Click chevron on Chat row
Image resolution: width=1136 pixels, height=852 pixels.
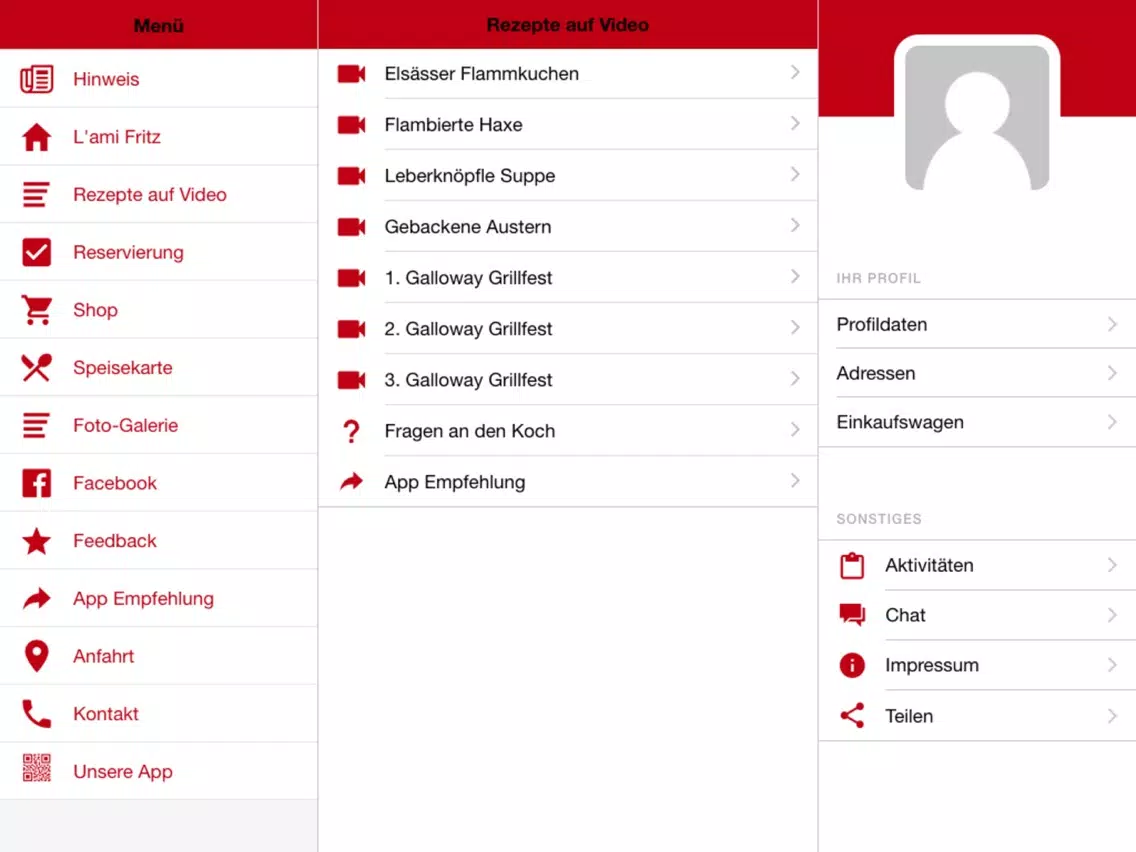(x=1112, y=615)
